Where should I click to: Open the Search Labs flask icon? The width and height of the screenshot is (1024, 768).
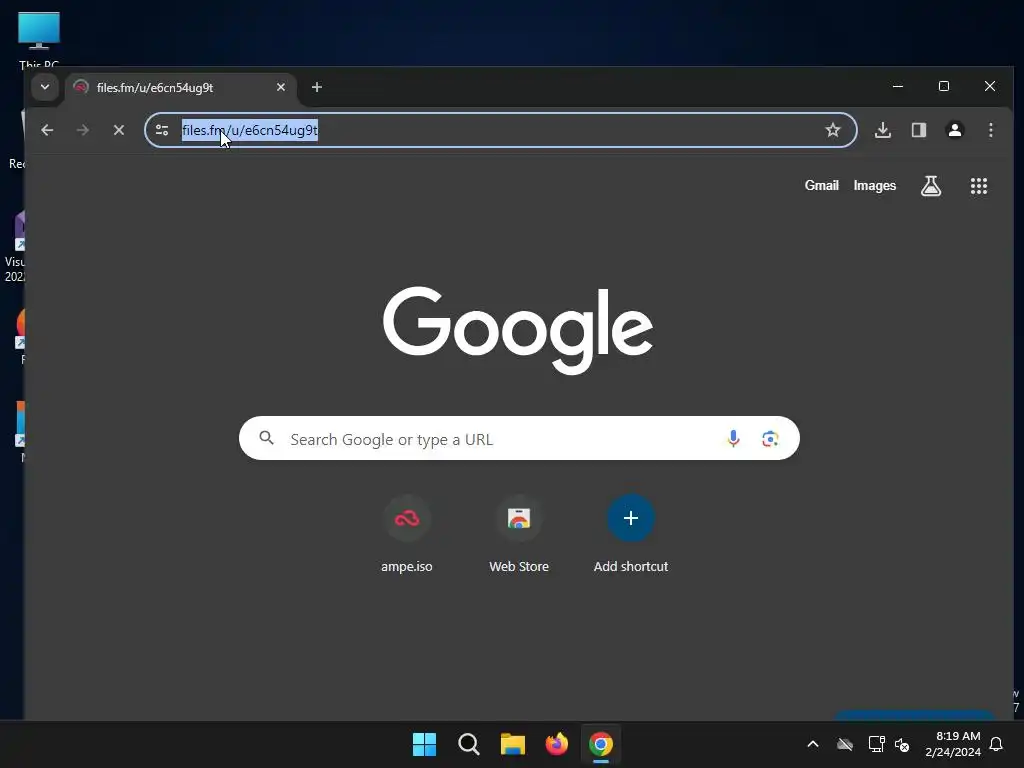click(931, 185)
